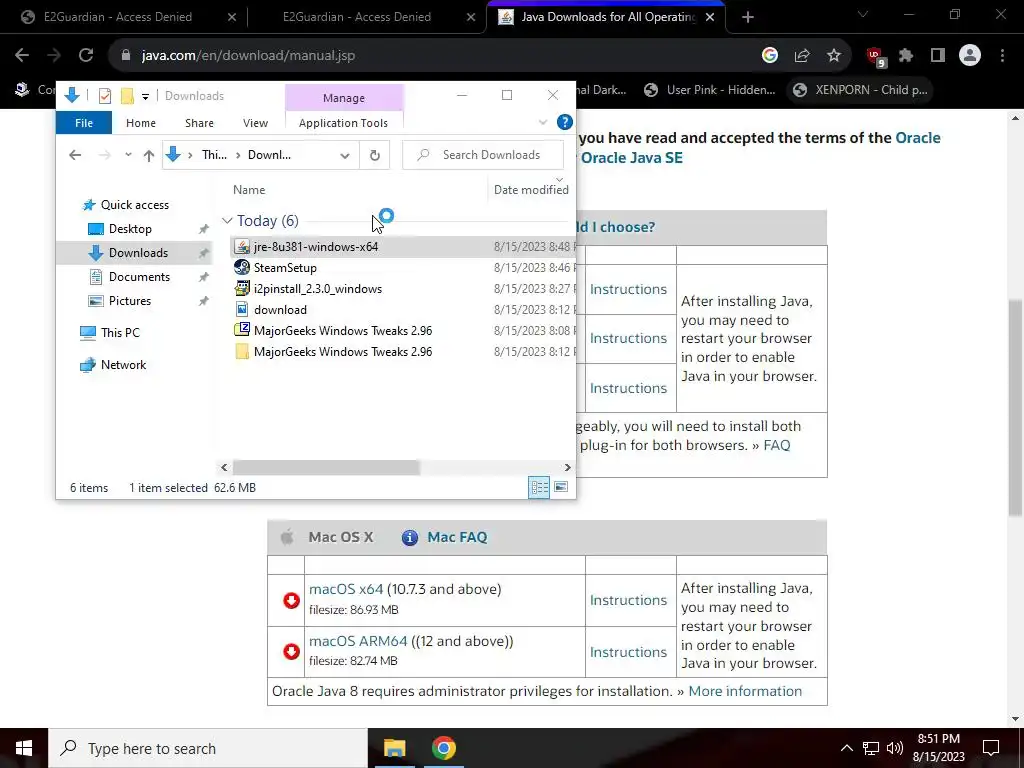The image size is (1024, 768).
Task: Open the Chrome profile avatar
Action: point(970,56)
